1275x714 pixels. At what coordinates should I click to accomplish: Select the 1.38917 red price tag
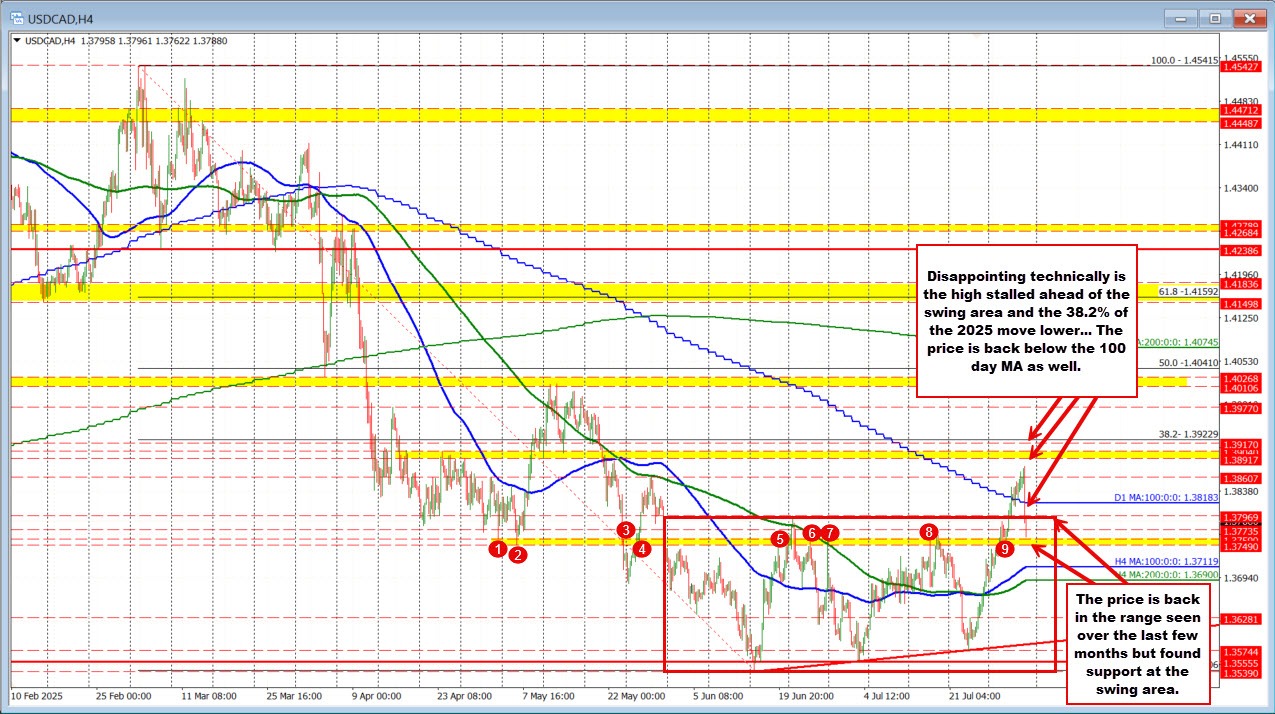tap(1243, 461)
